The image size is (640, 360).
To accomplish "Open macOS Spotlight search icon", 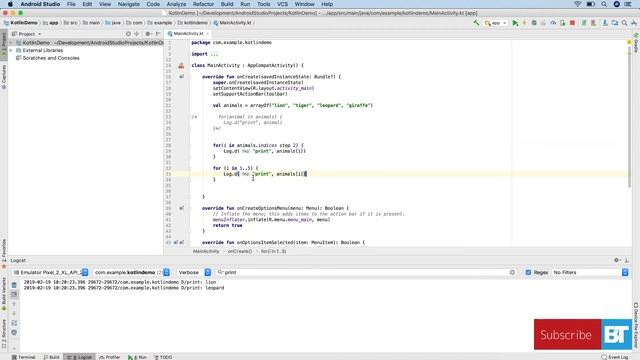I will click(604, 4).
